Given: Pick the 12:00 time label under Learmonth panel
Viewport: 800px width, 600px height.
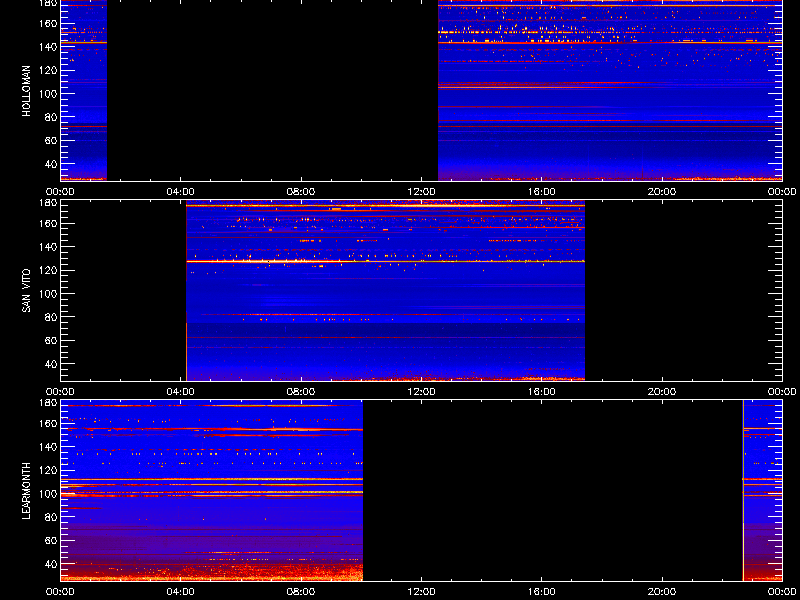Looking at the screenshot, I should point(421,592).
